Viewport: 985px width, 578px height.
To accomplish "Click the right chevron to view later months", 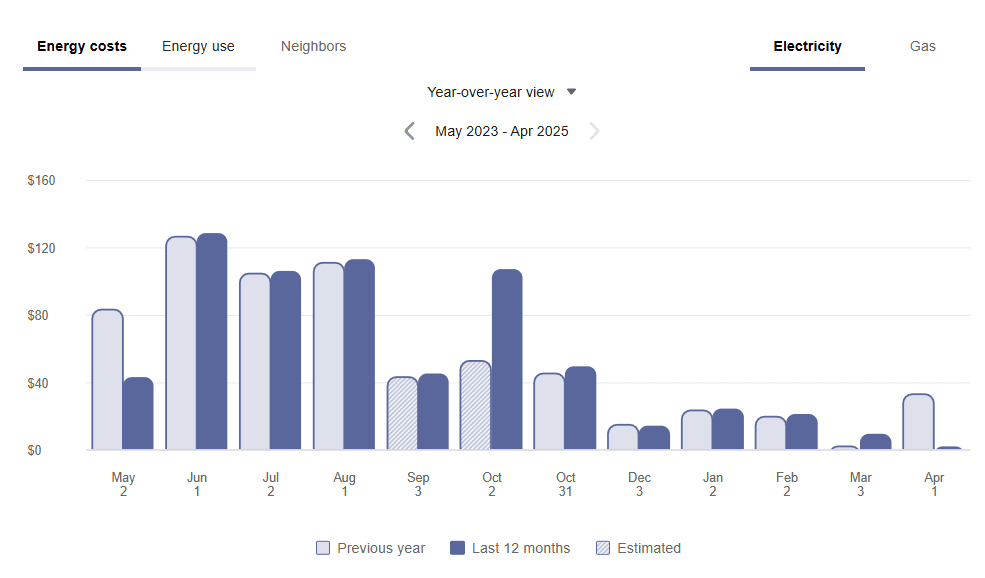I will click(x=594, y=130).
